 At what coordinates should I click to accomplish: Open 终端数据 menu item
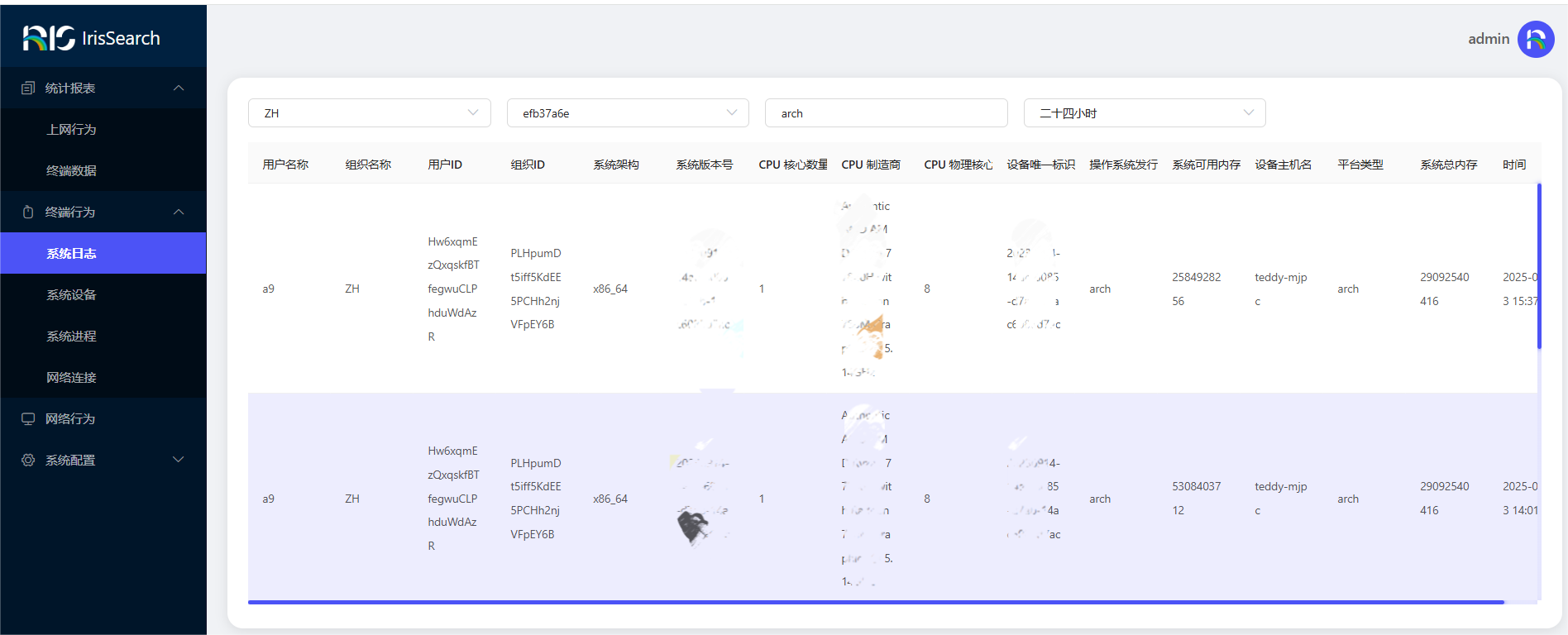click(103, 170)
